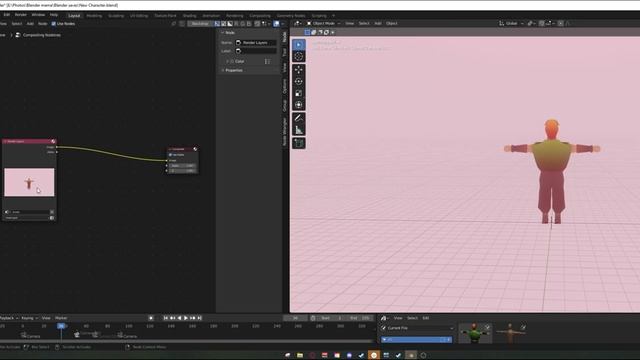
Task: Switch to the Compositing workspace tab
Action: click(260, 16)
